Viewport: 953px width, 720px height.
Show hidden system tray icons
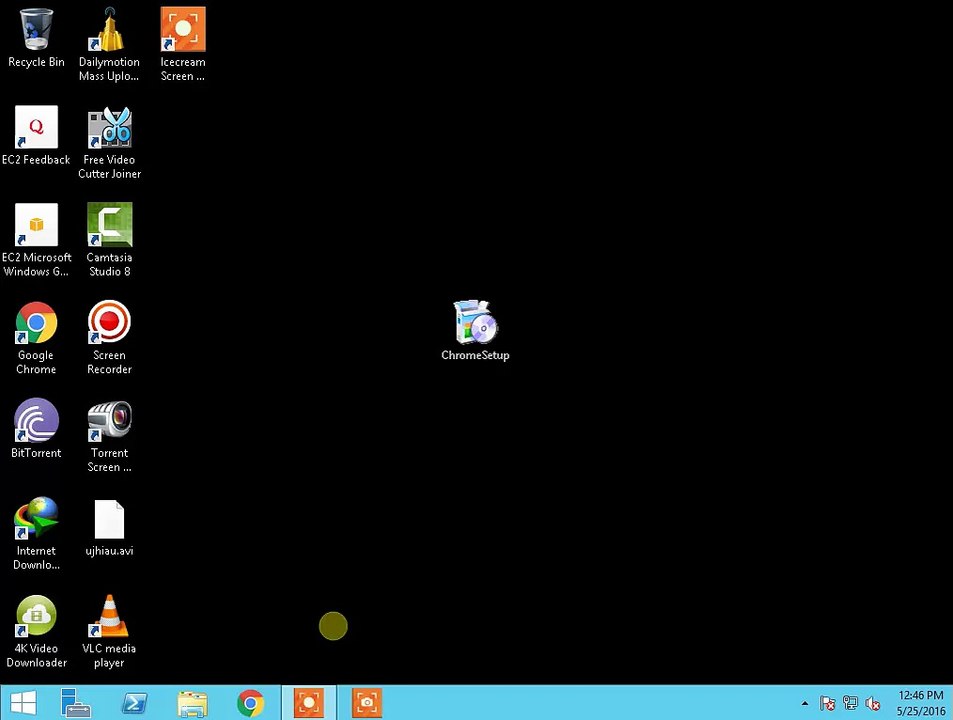coord(805,704)
